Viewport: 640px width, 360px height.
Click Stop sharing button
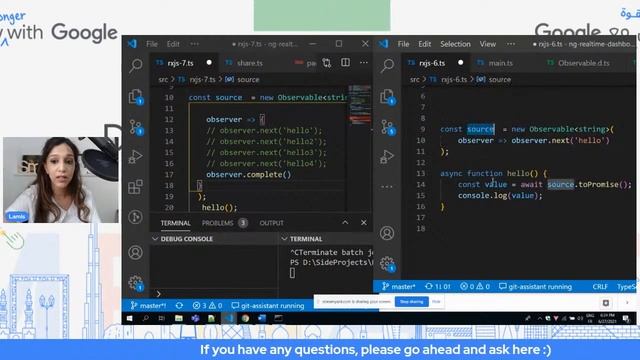click(411, 302)
